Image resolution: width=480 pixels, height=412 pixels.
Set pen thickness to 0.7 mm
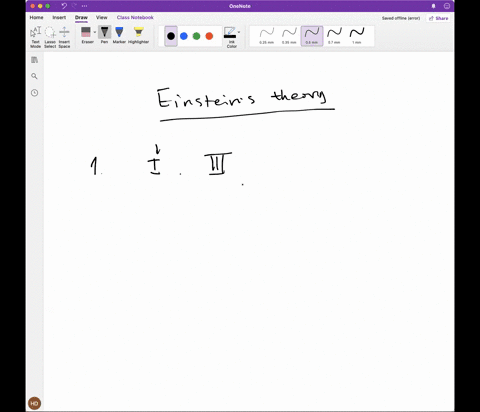334,36
